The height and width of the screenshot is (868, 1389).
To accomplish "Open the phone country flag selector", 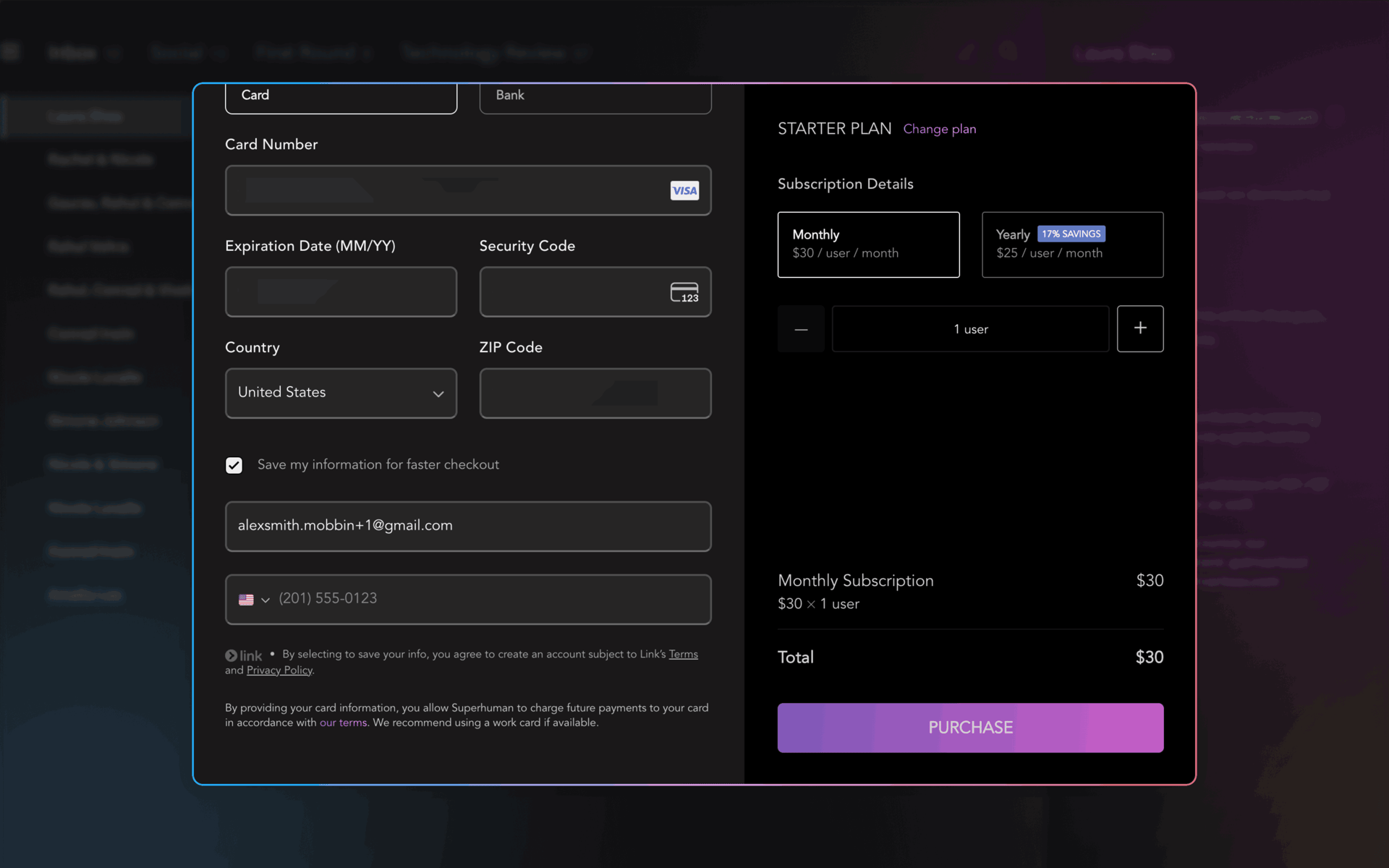I will 254,600.
